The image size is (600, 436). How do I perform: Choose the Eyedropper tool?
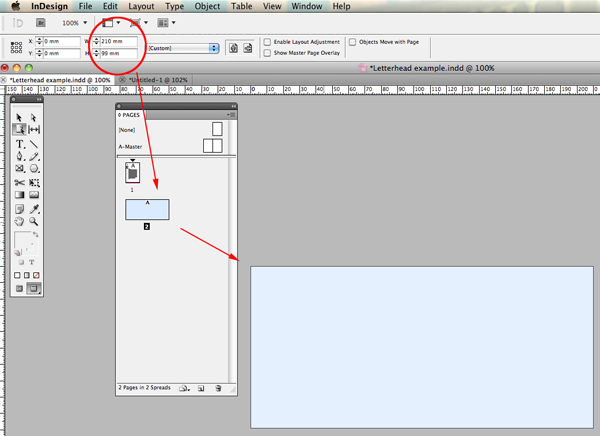34,209
